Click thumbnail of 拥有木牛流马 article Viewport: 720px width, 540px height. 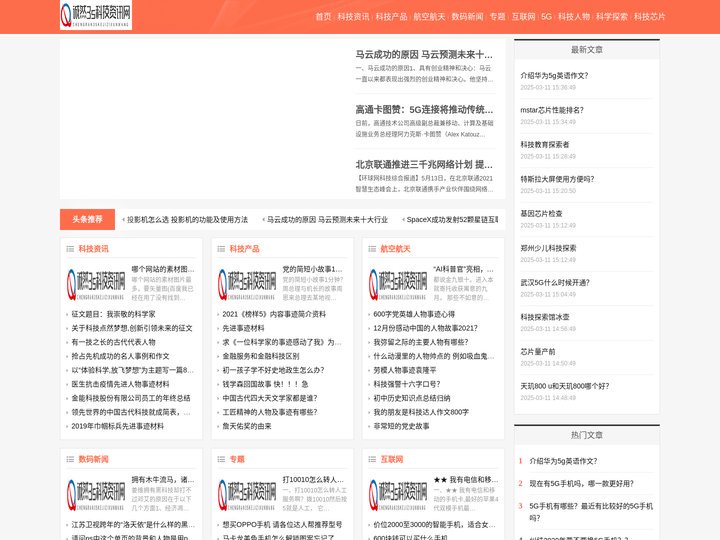pyautogui.click(x=96, y=495)
